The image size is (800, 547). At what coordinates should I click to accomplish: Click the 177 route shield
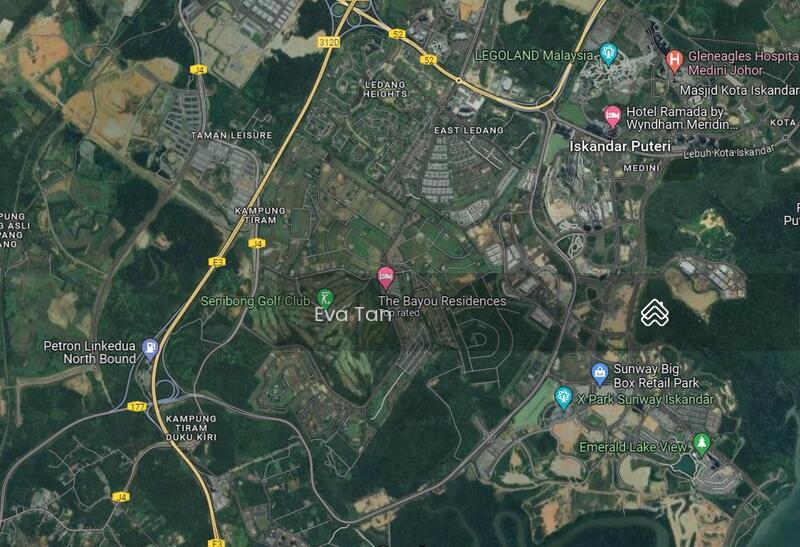[137, 407]
